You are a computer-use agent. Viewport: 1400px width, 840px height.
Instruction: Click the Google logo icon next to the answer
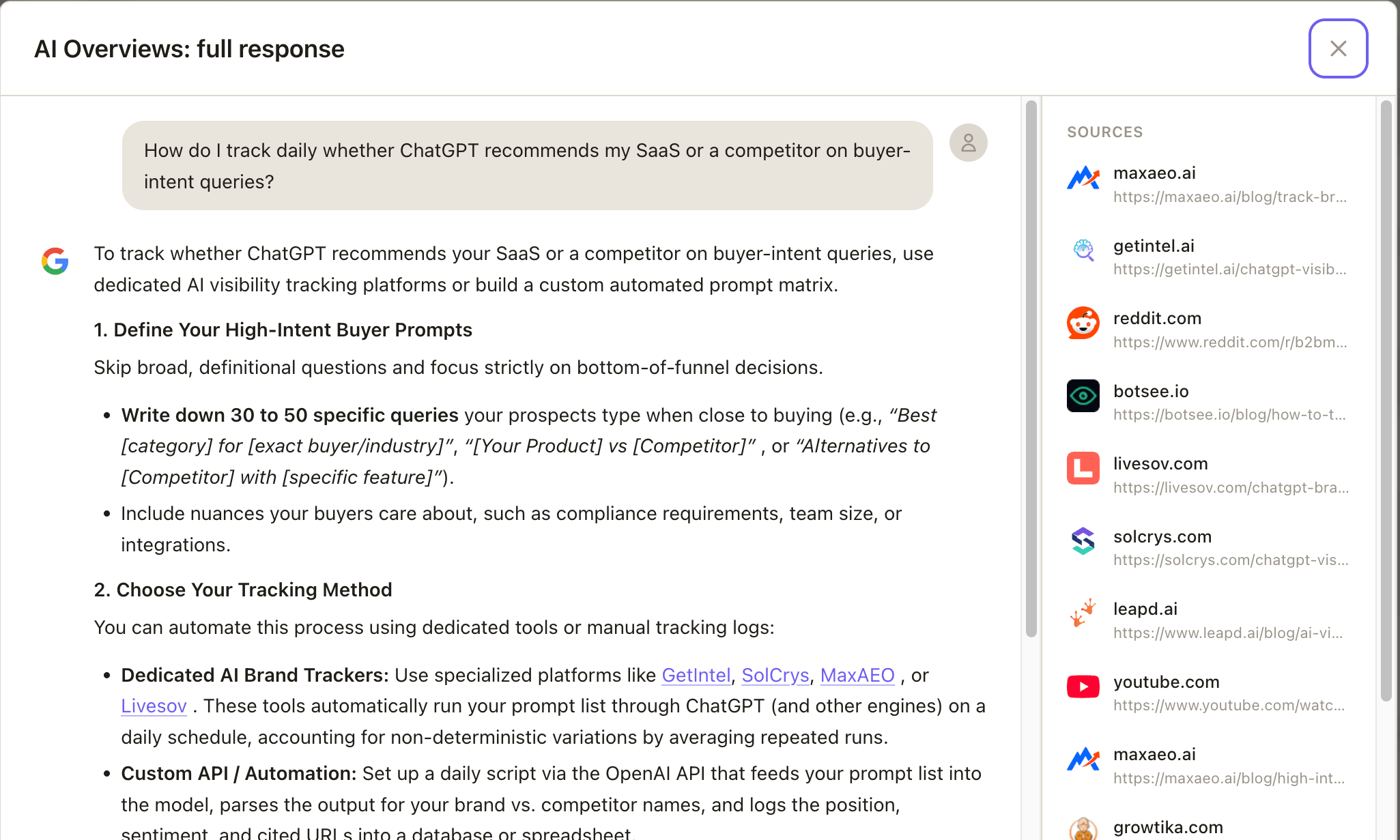click(x=55, y=261)
